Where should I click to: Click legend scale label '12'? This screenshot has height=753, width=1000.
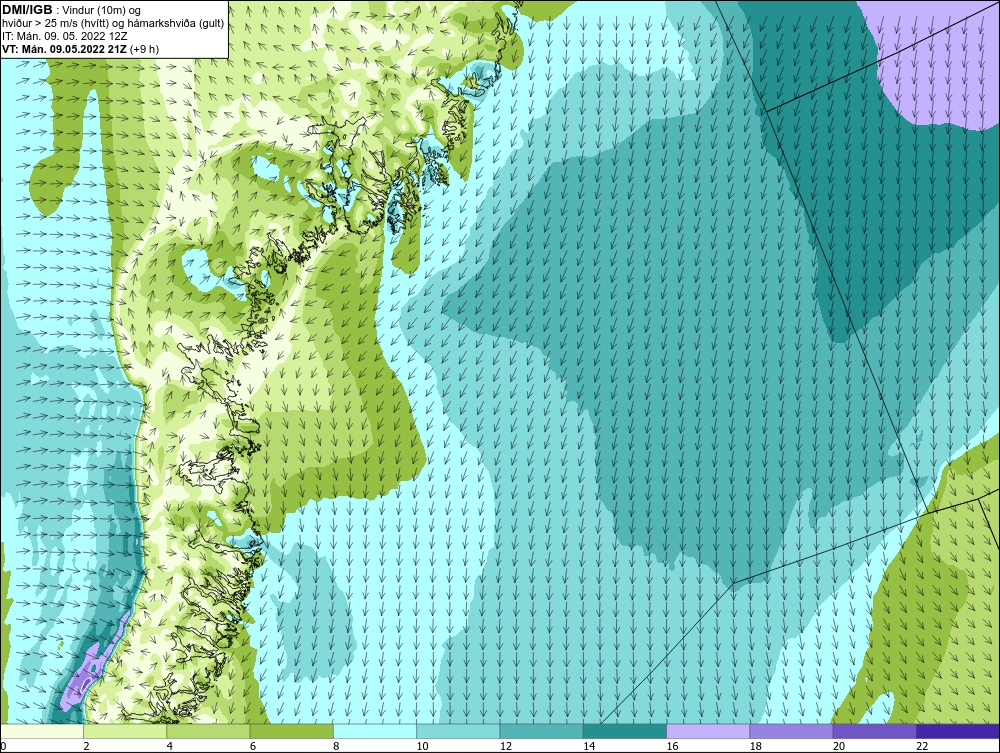[x=505, y=747]
